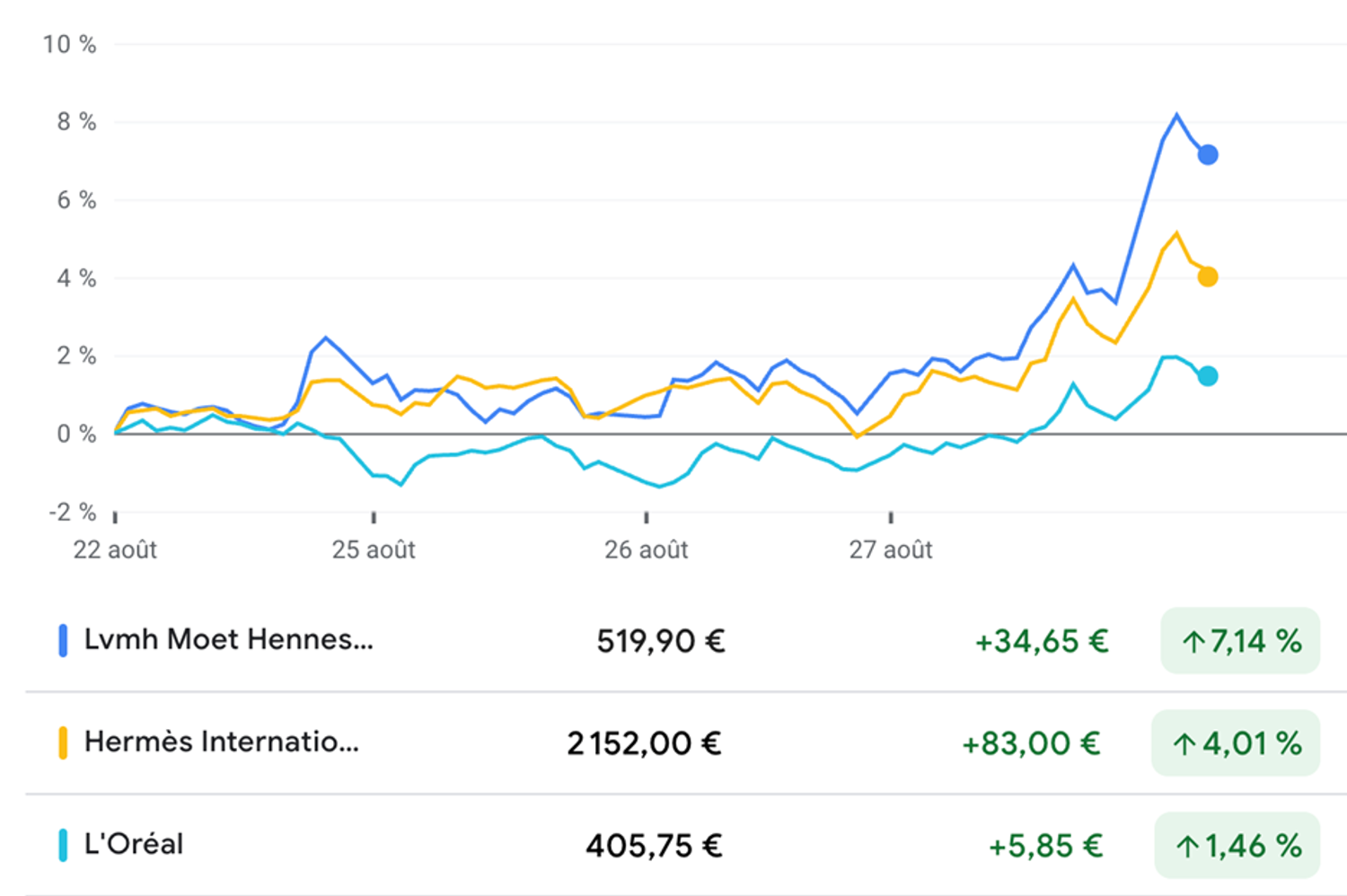Click the 25 août axis label
This screenshot has width=1347, height=896.
[x=374, y=549]
